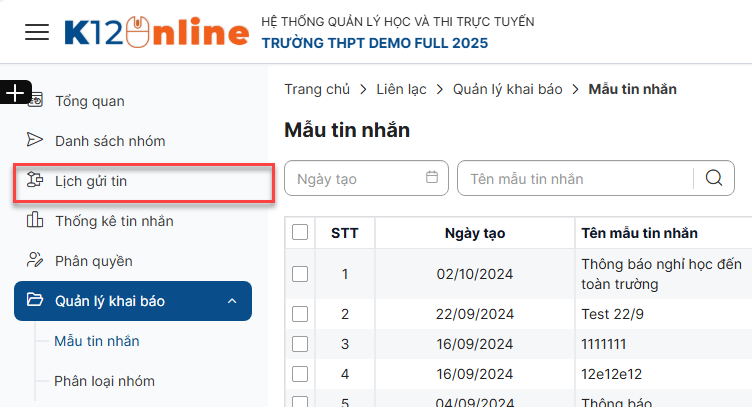Click the K12Online logo
Viewport: 752px width, 407px height.
156,33
